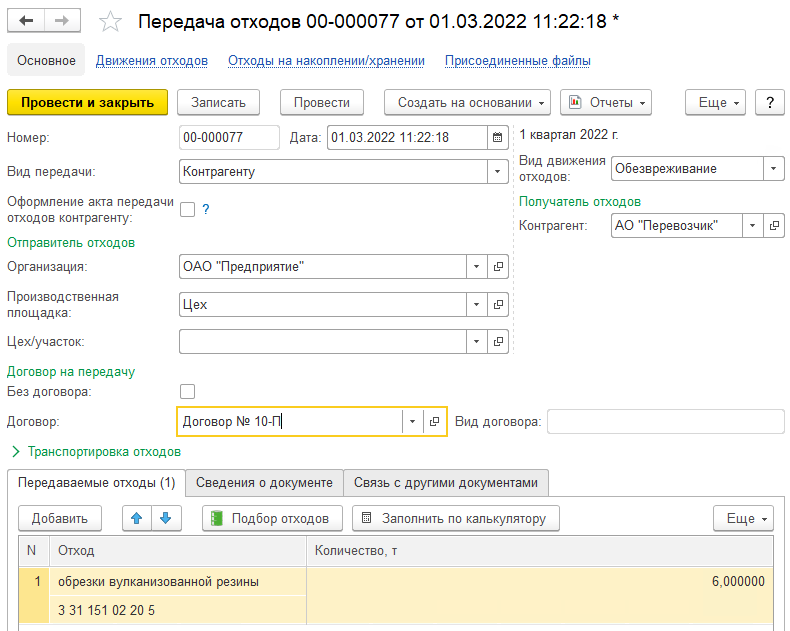Open the Производственная площадка dropdown list
Viewport: 790px width, 631px height.
(476, 304)
